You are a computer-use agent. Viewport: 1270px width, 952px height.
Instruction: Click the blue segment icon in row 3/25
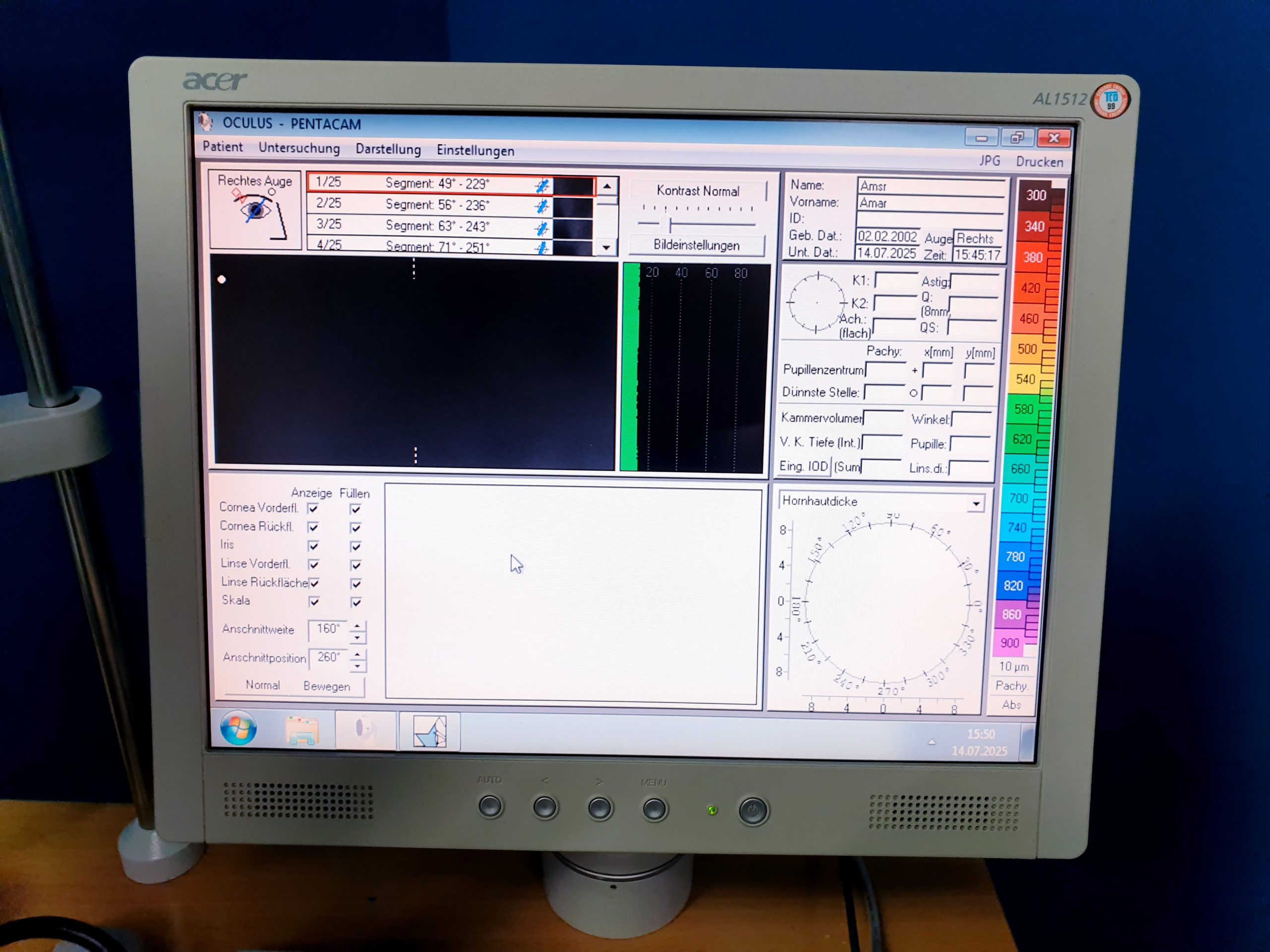tap(541, 229)
